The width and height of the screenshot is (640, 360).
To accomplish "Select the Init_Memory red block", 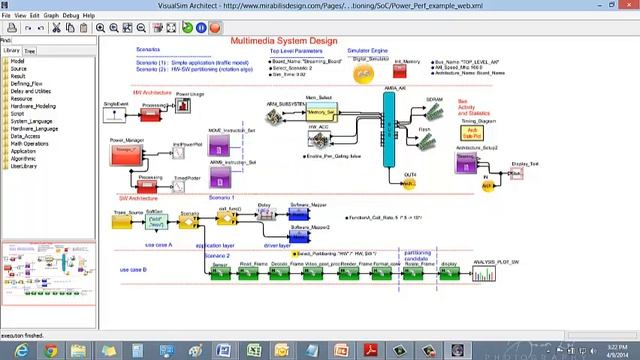I will coord(400,71).
